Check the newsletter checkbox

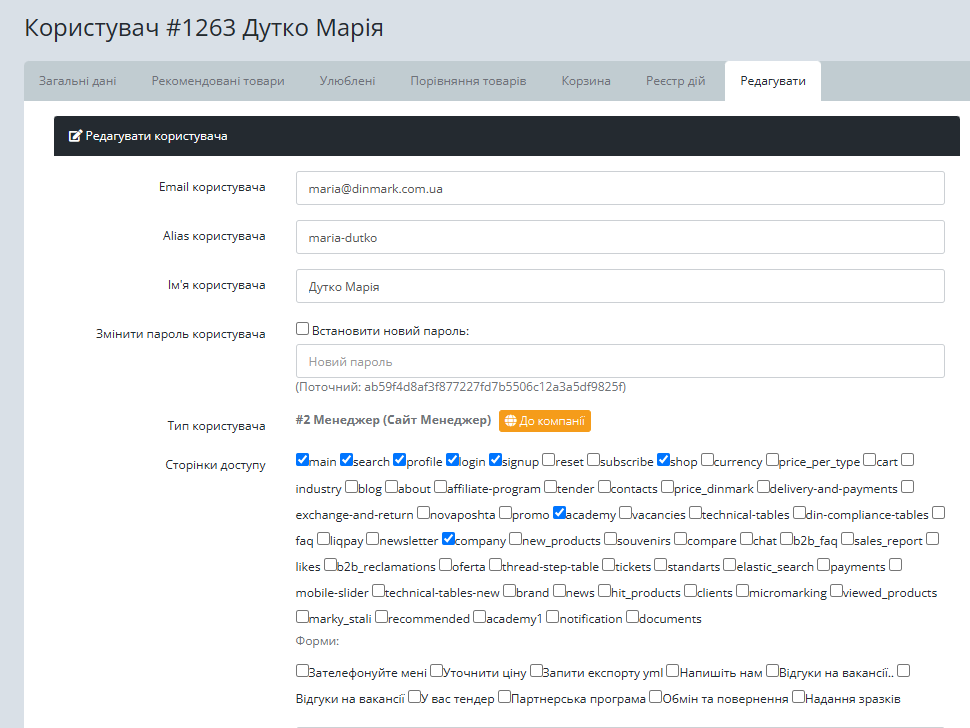pyautogui.click(x=372, y=539)
